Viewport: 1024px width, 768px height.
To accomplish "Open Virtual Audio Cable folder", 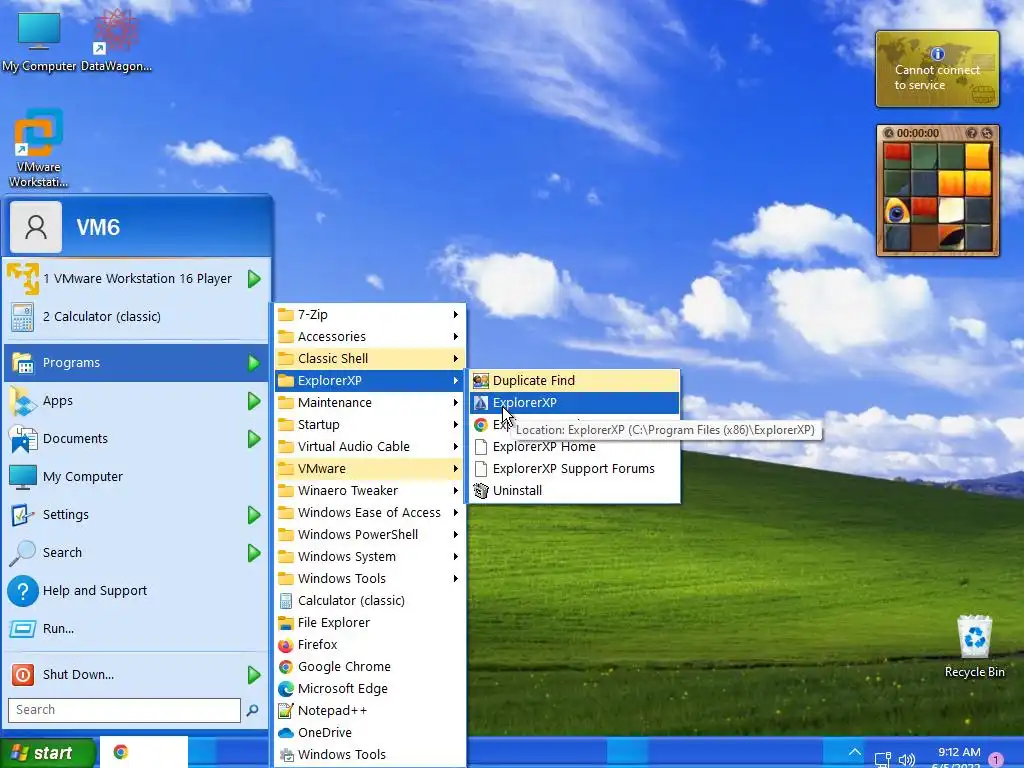I will [370, 447].
